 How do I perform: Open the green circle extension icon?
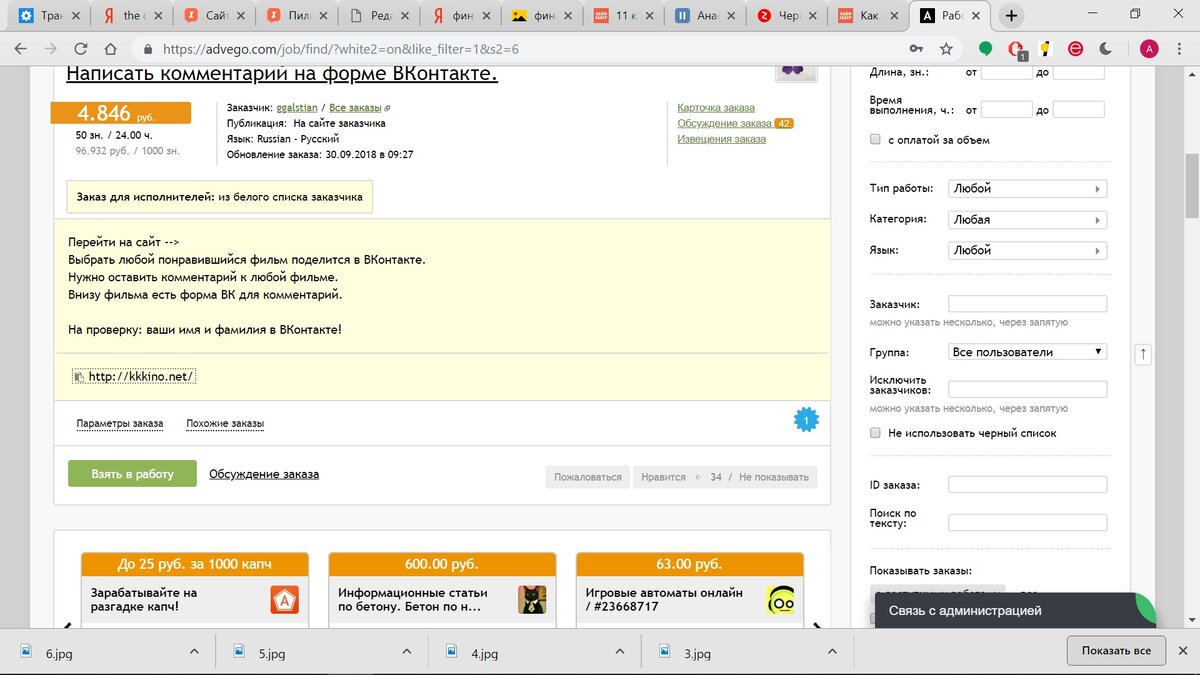[x=985, y=48]
